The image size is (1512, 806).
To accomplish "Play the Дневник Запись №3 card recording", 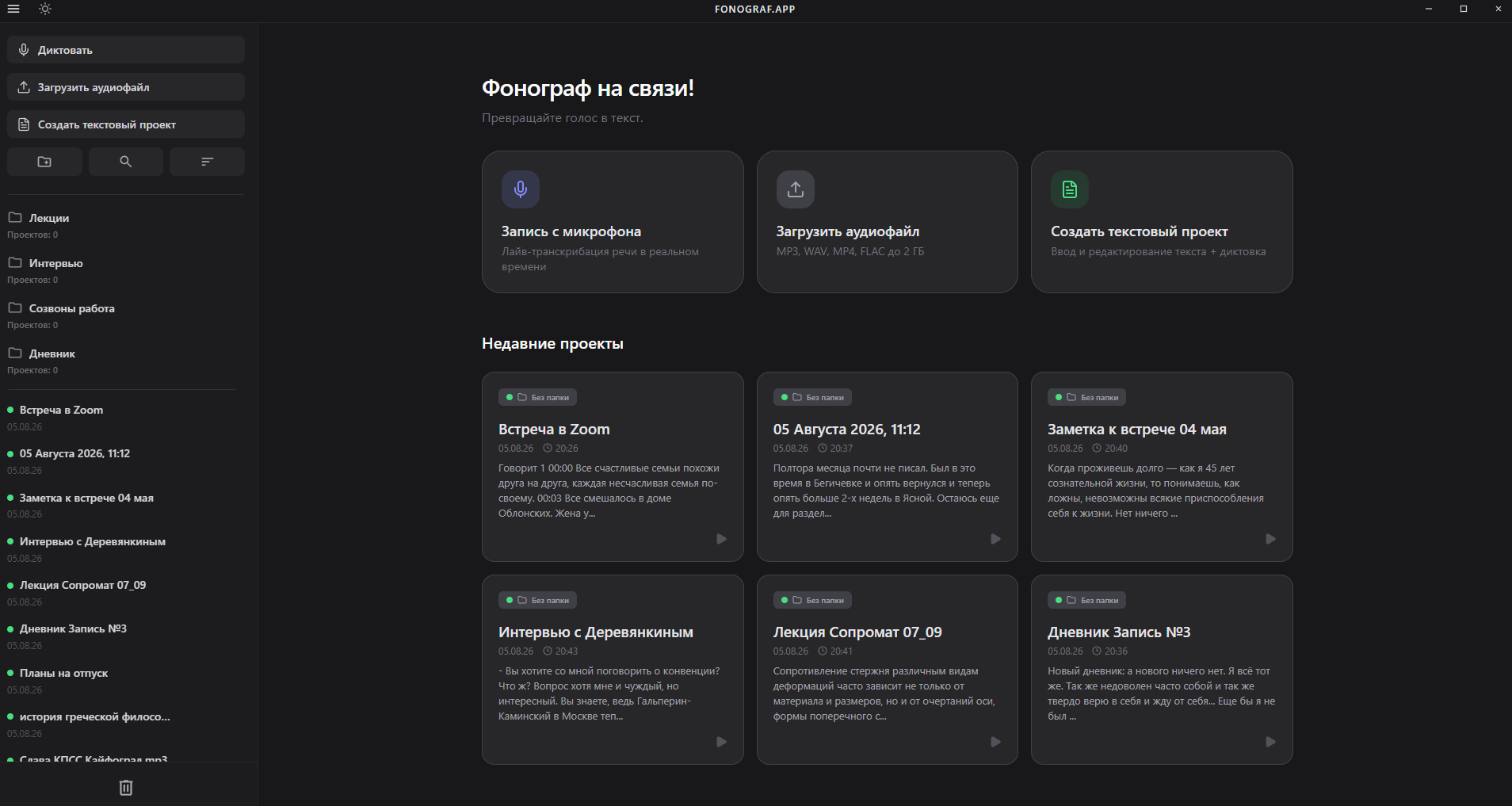I will (x=1270, y=742).
